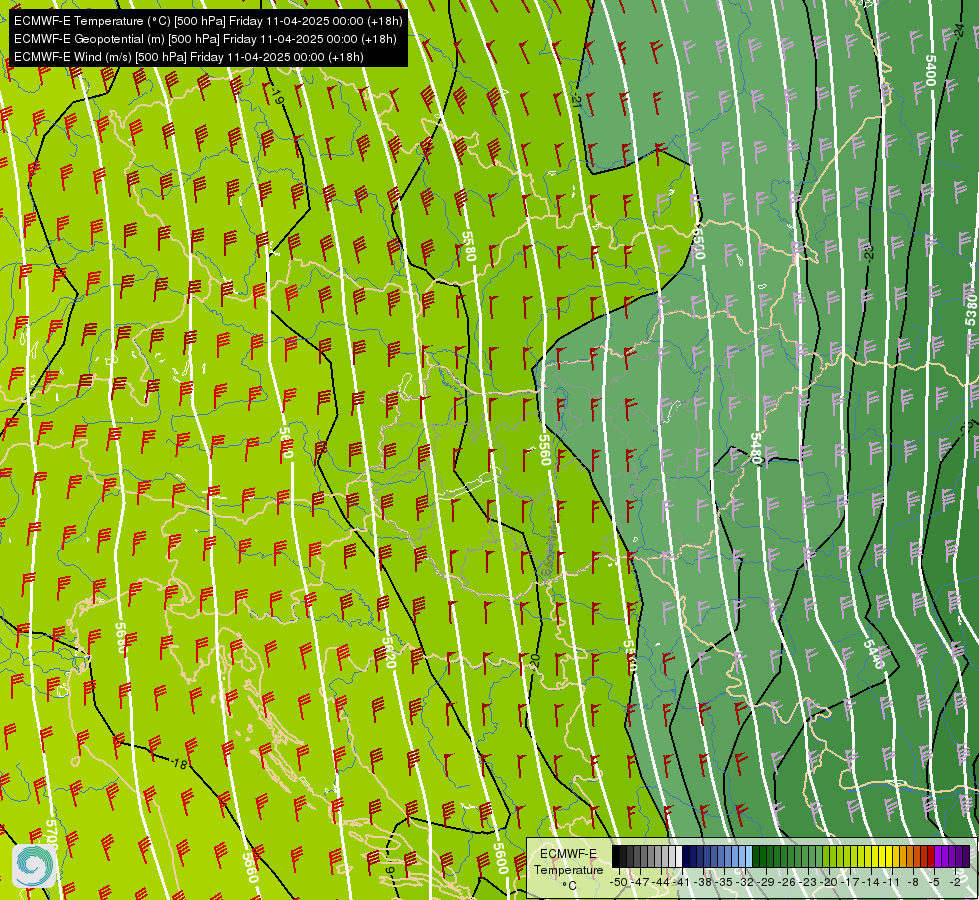Pick the darkest purple swatch at the scale's end
979x900 pixels.
(x=967, y=856)
